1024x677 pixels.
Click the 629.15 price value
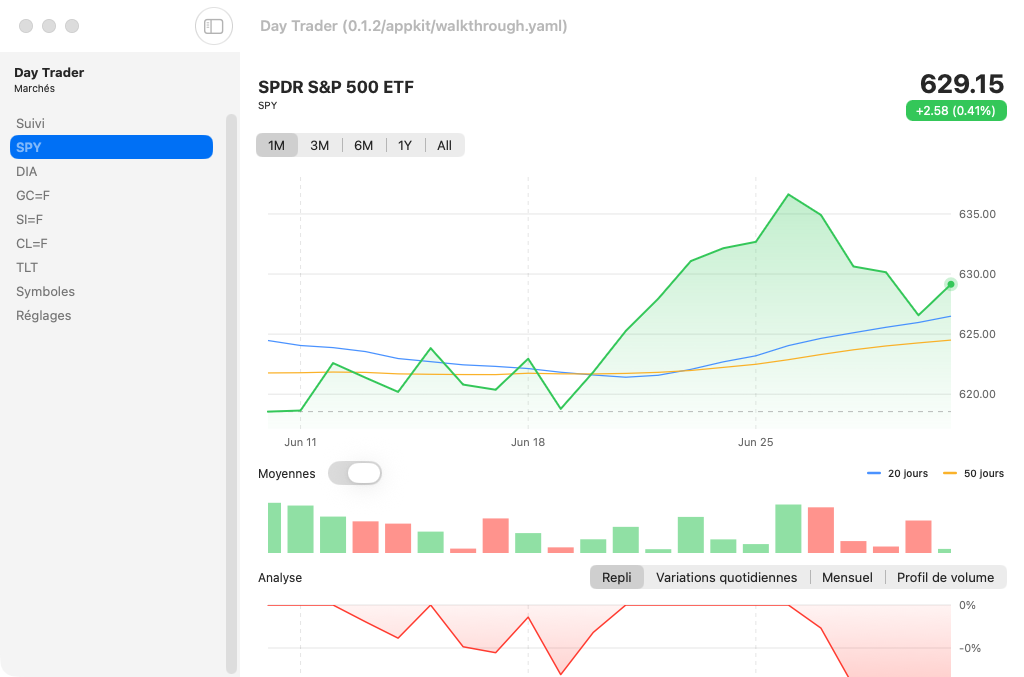coord(961,84)
